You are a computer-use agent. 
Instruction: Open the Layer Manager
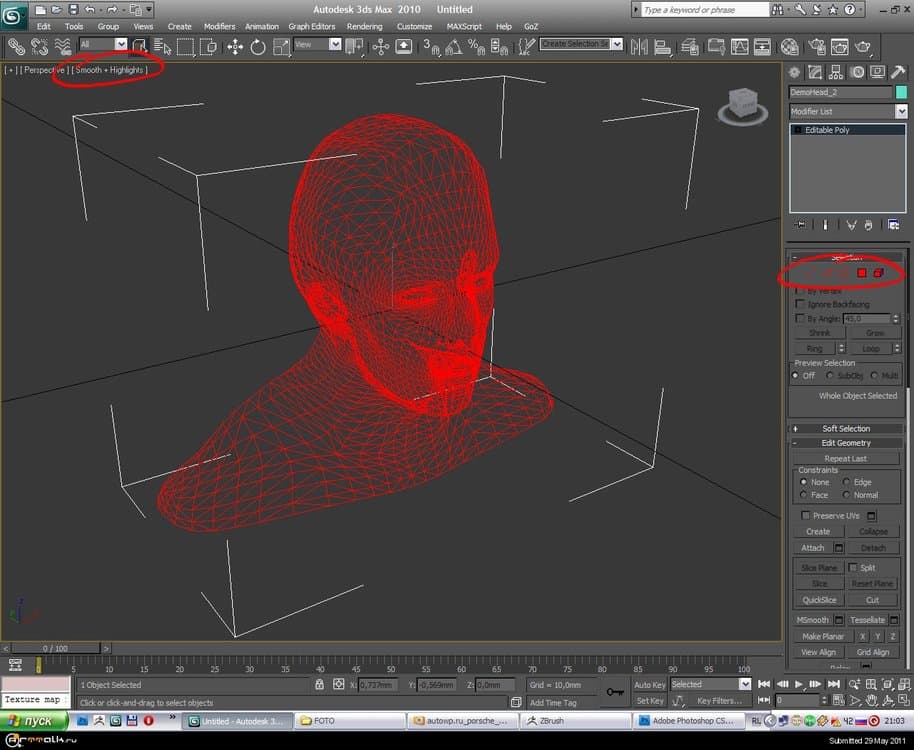pos(690,46)
